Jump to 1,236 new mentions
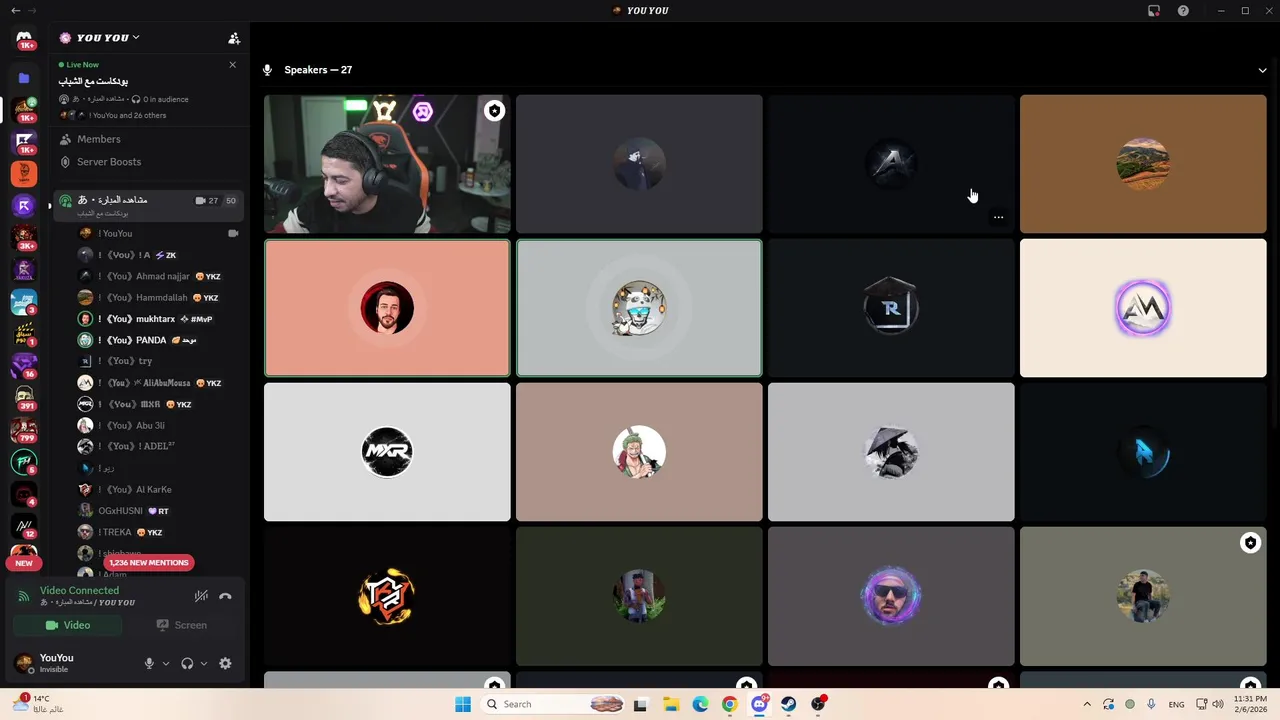 (148, 563)
